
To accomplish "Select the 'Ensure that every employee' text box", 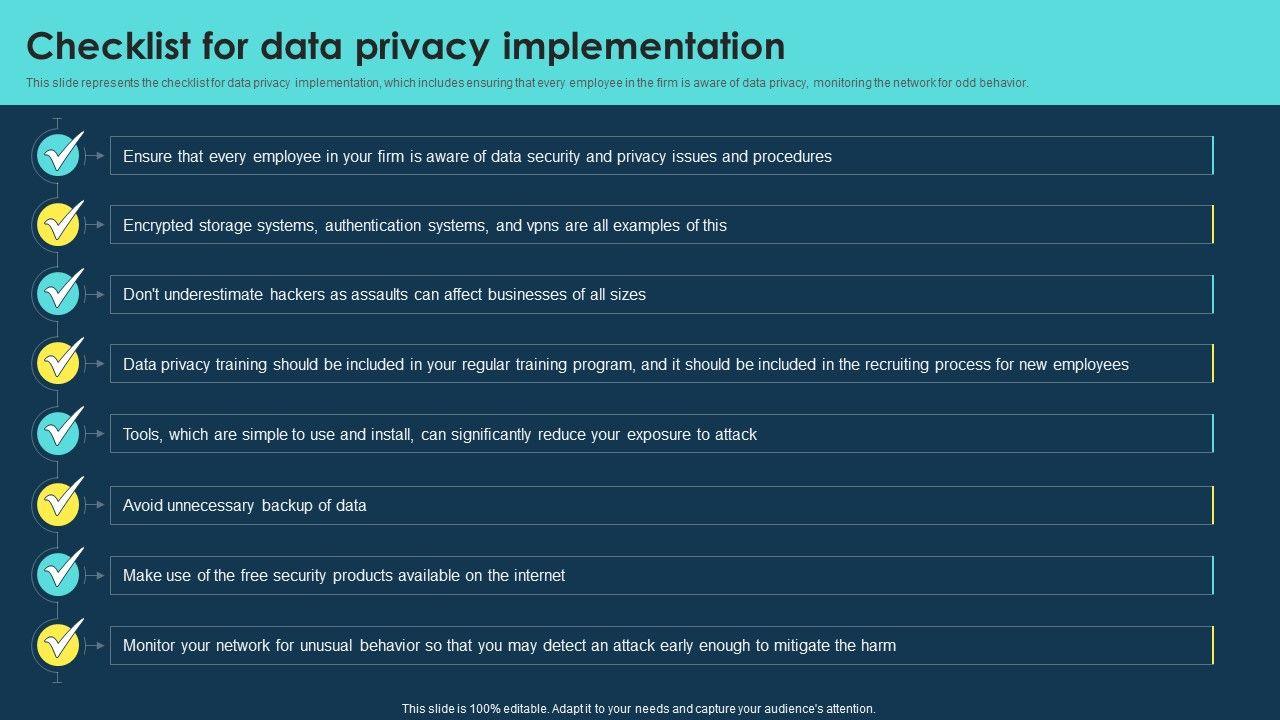I will pos(660,156).
